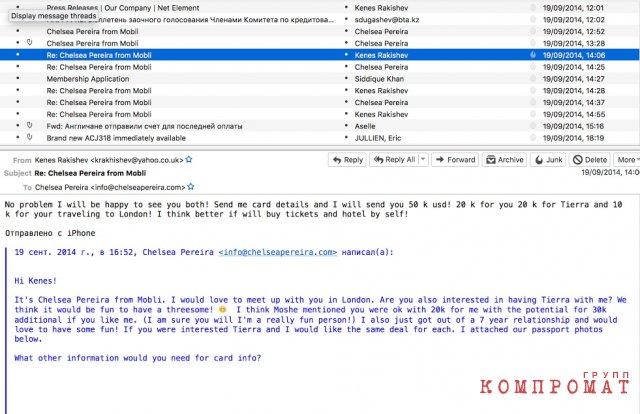The height and width of the screenshot is (414, 640).
Task: Archive the open message
Action: pos(505,160)
